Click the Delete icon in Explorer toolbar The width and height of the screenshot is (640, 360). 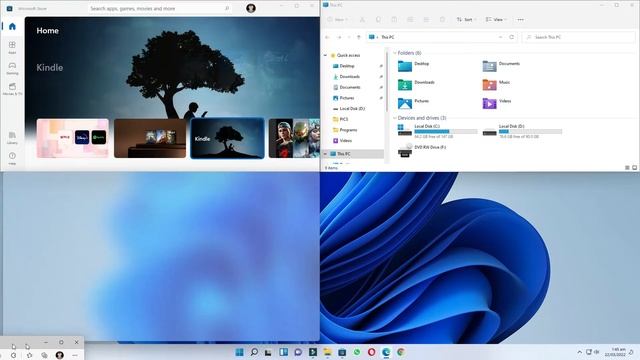tap(442, 20)
